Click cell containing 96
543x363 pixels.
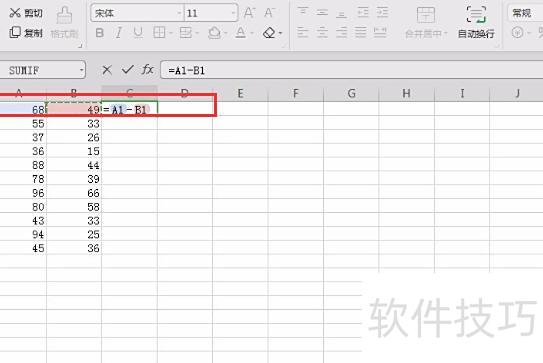(23, 193)
